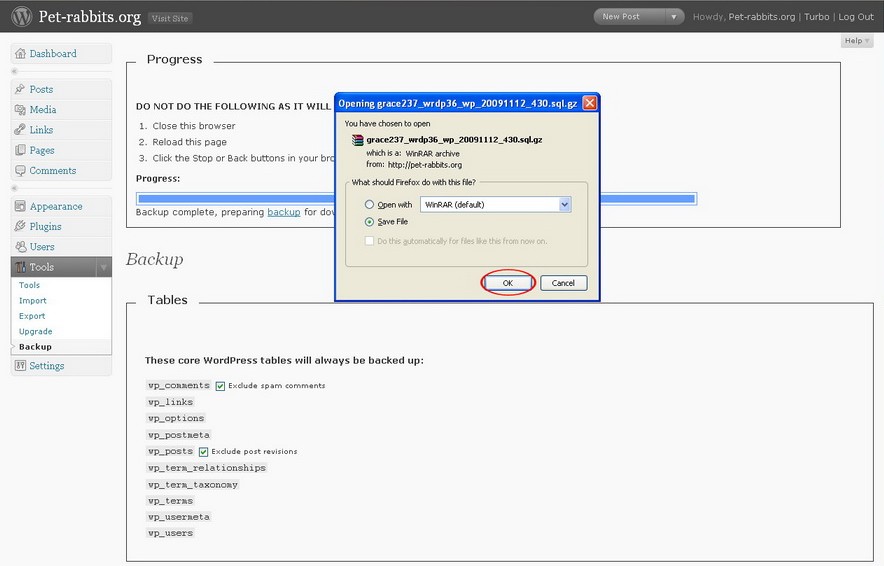
Task: Open the Plugins menu
Action: [x=45, y=226]
